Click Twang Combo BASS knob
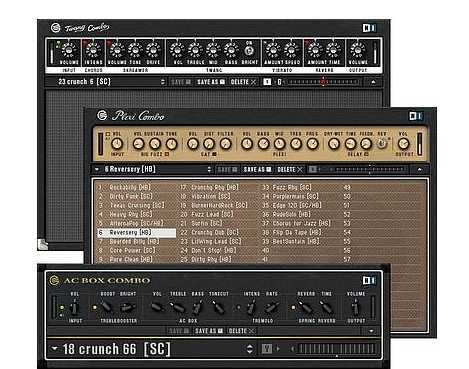 [231, 50]
